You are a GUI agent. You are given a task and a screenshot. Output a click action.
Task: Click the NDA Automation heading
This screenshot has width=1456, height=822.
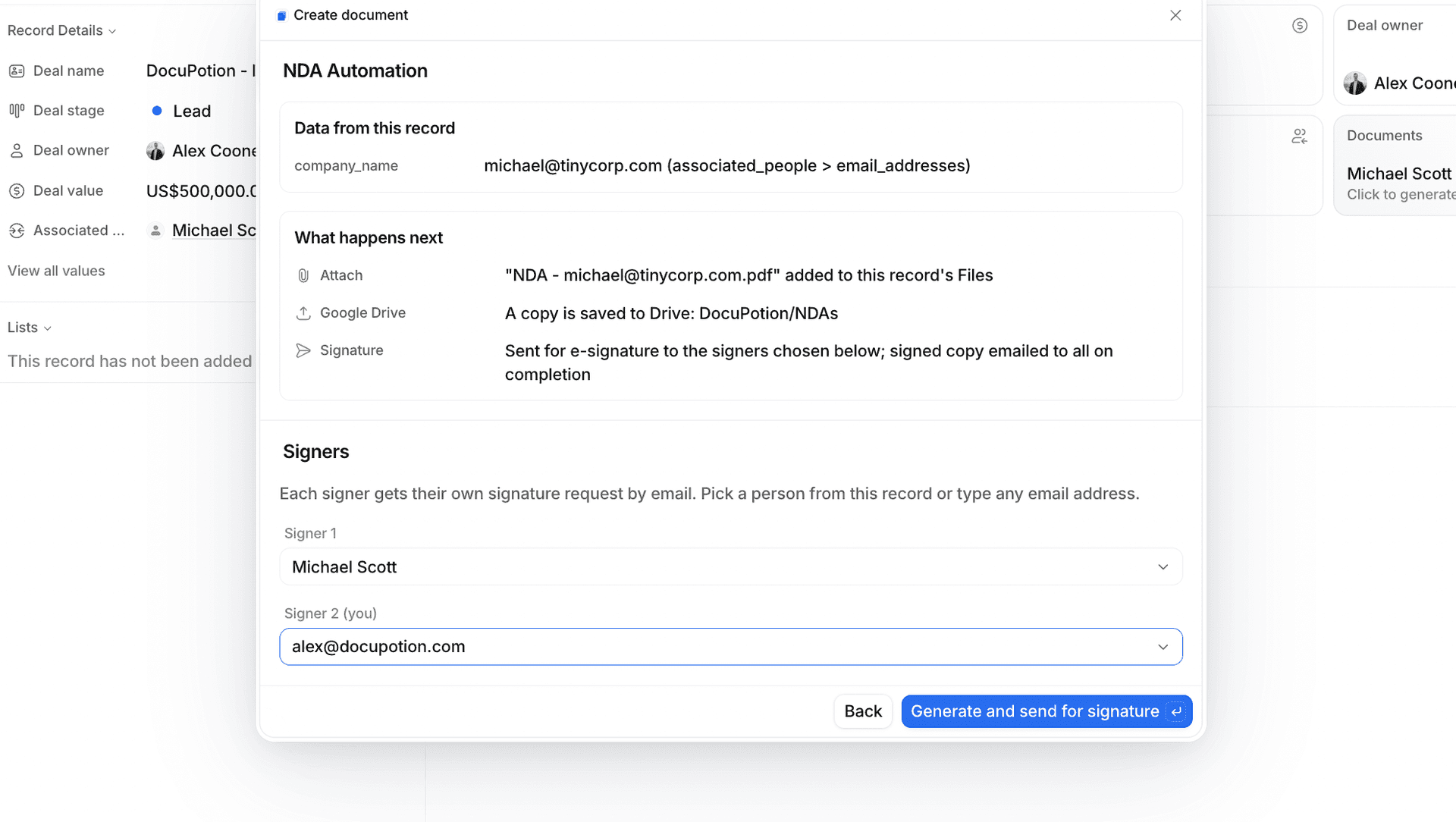click(x=355, y=71)
